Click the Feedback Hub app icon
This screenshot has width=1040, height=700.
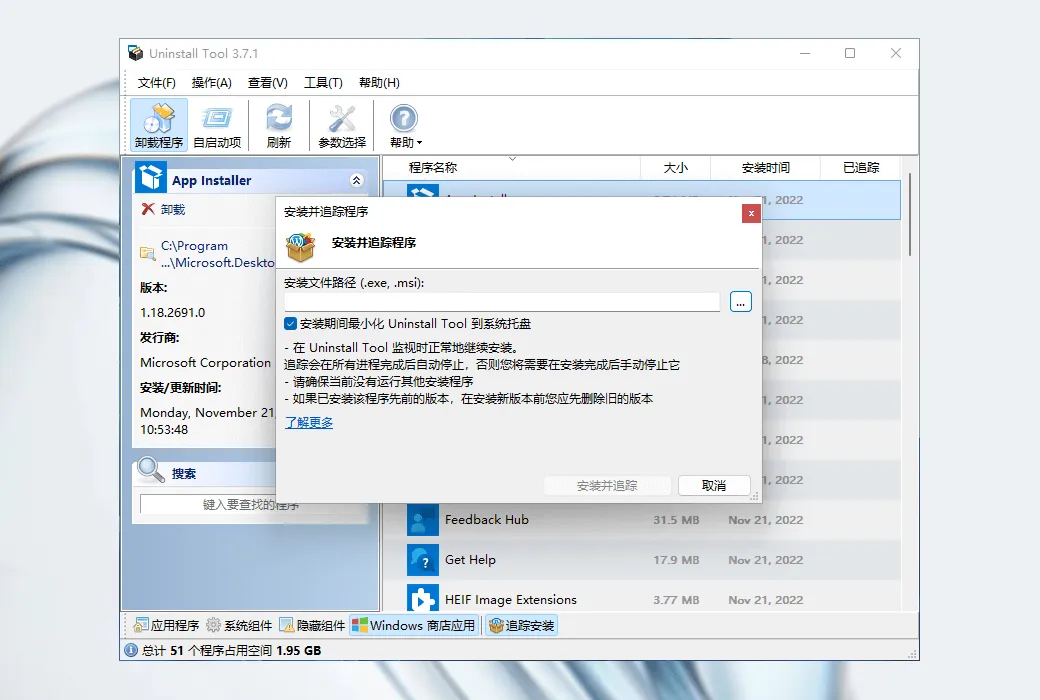point(422,520)
